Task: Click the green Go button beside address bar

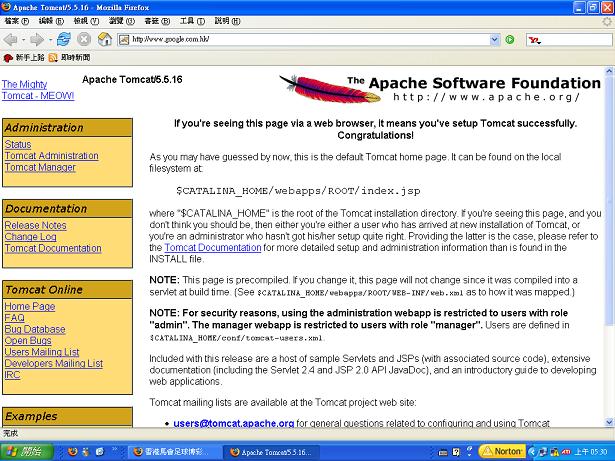Action: 509,39
